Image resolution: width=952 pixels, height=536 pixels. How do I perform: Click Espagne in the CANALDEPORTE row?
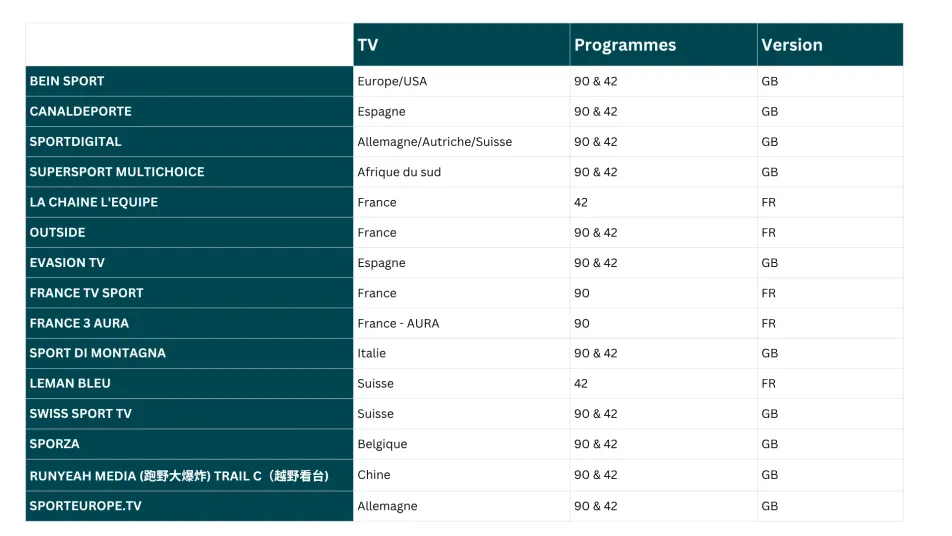[x=381, y=112]
